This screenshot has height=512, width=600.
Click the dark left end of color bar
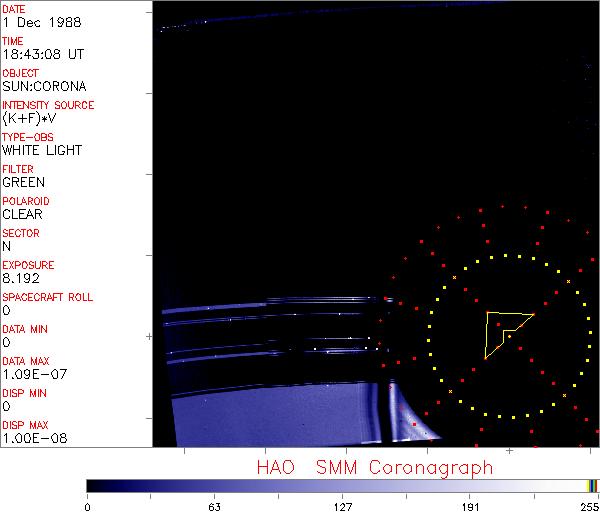(x=92, y=485)
